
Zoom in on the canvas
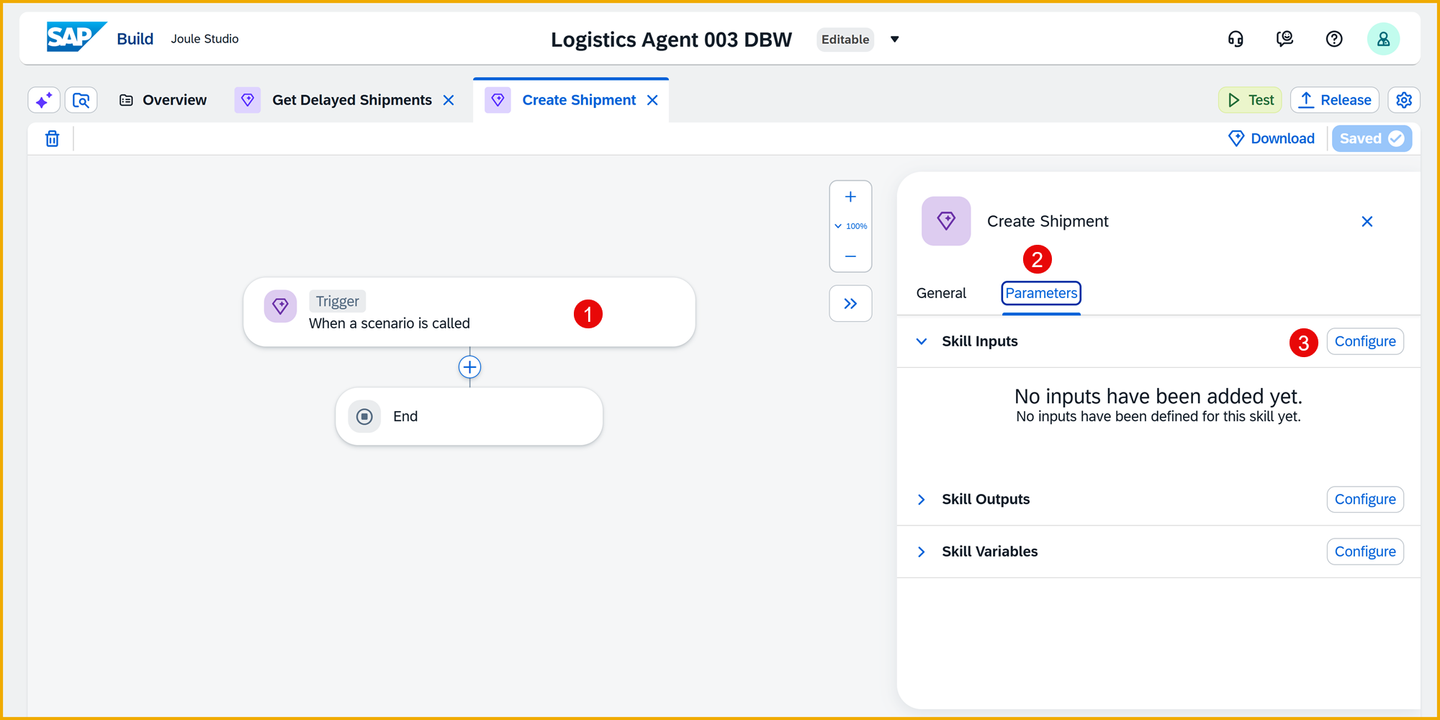click(x=850, y=197)
